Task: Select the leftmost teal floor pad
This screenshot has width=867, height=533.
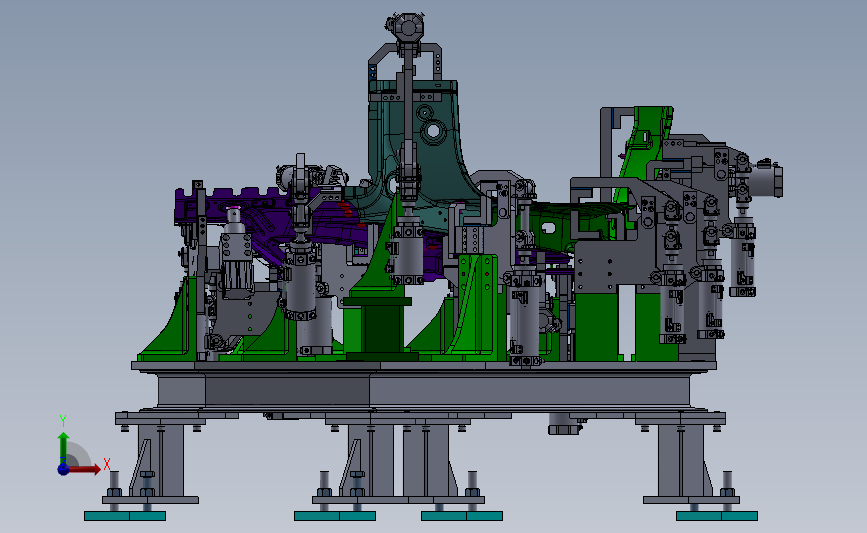Action: click(125, 516)
